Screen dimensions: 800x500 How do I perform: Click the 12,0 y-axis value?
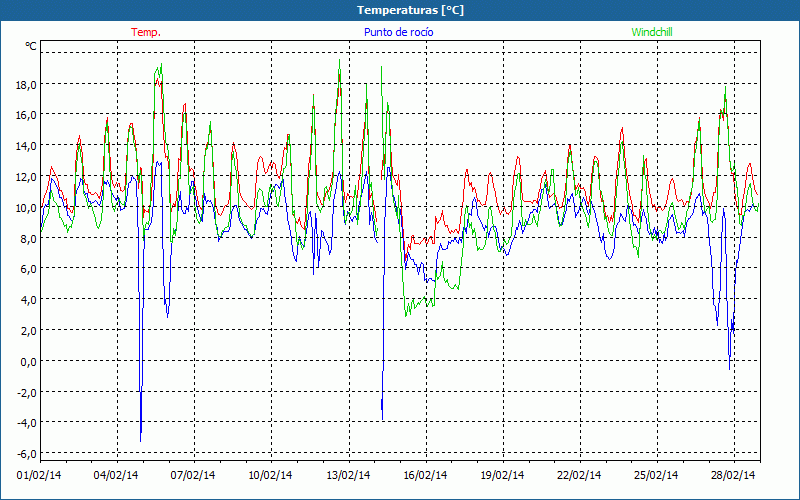point(26,178)
